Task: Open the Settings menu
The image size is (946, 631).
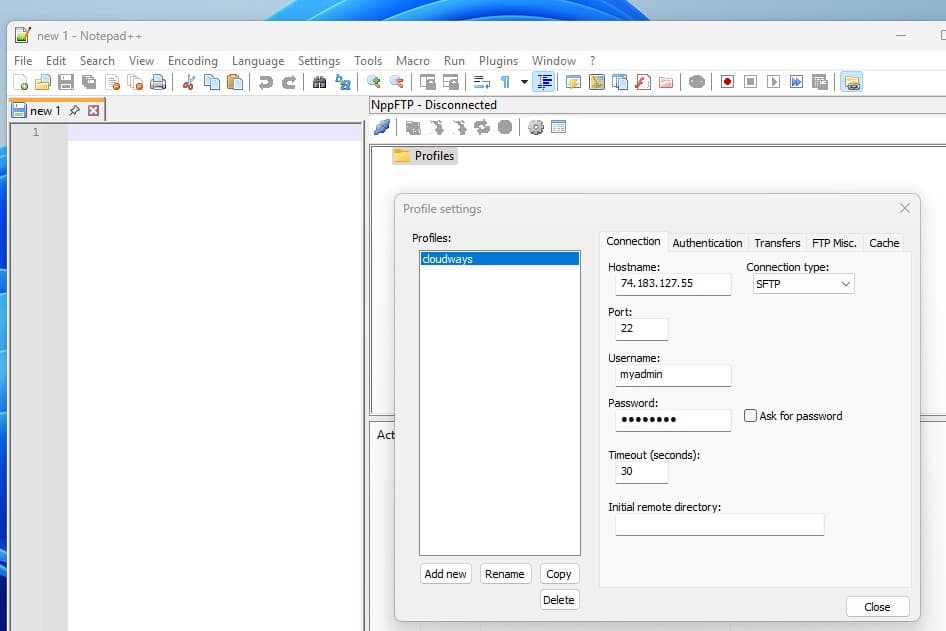Action: click(x=319, y=61)
